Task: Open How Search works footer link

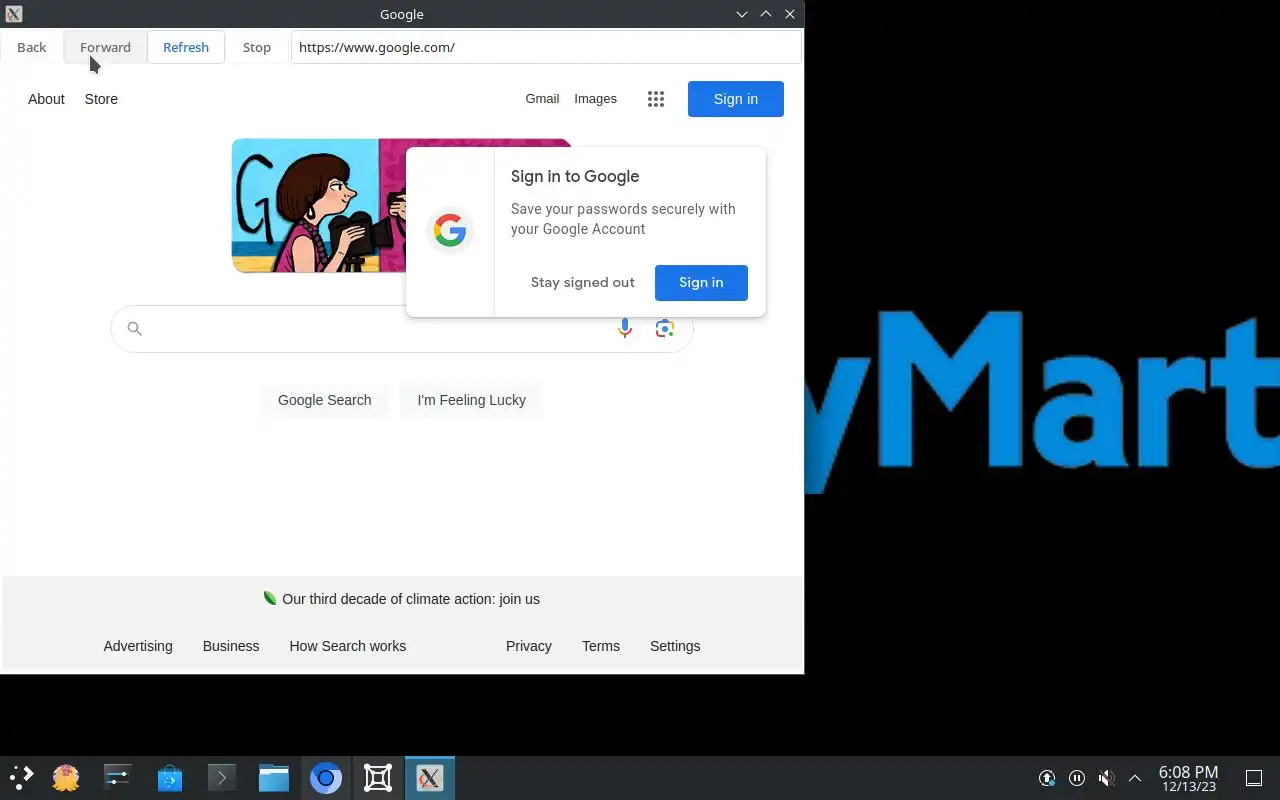Action: pyautogui.click(x=348, y=646)
